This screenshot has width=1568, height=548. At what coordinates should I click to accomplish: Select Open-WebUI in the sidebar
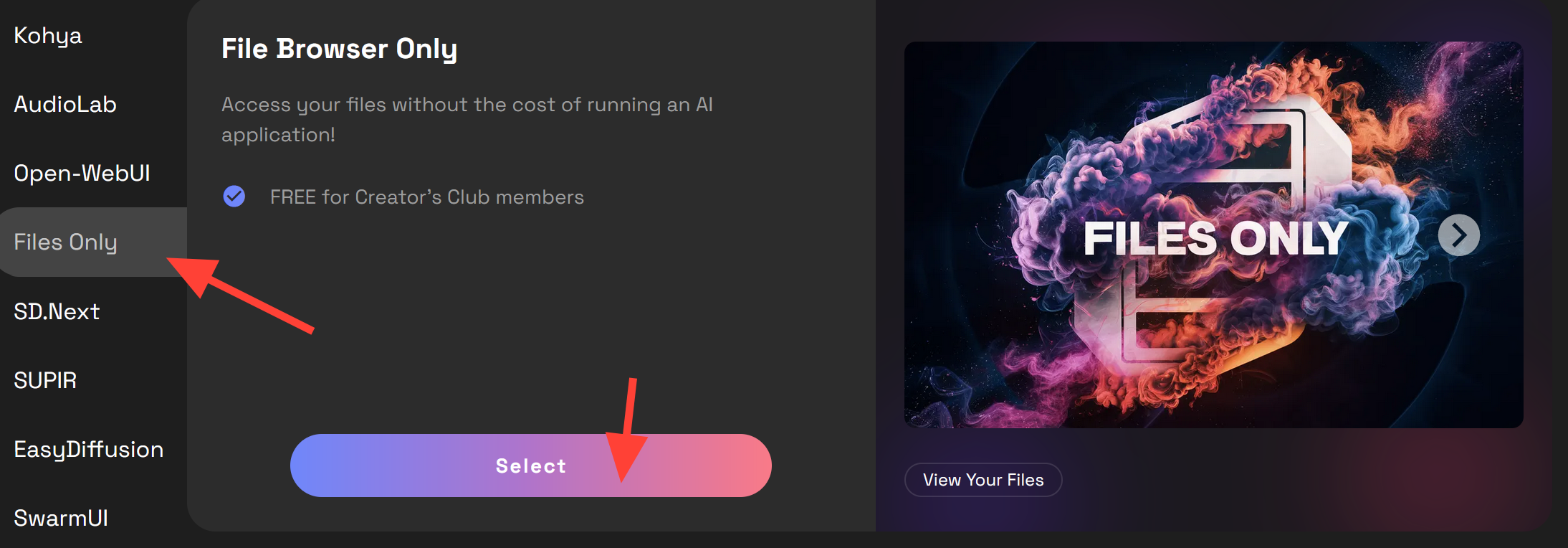[x=82, y=172]
